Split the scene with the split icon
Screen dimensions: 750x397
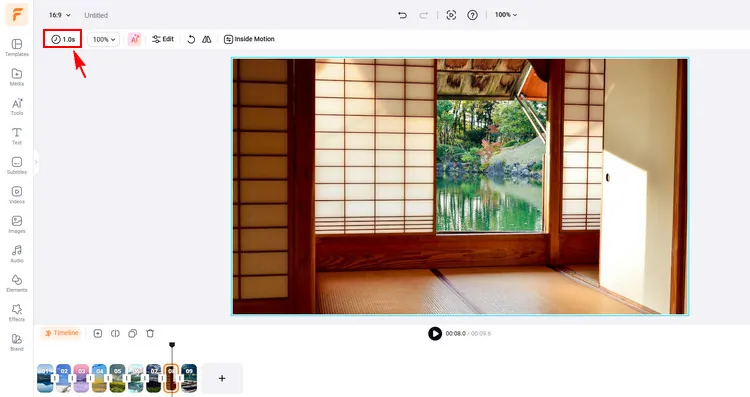coord(115,333)
